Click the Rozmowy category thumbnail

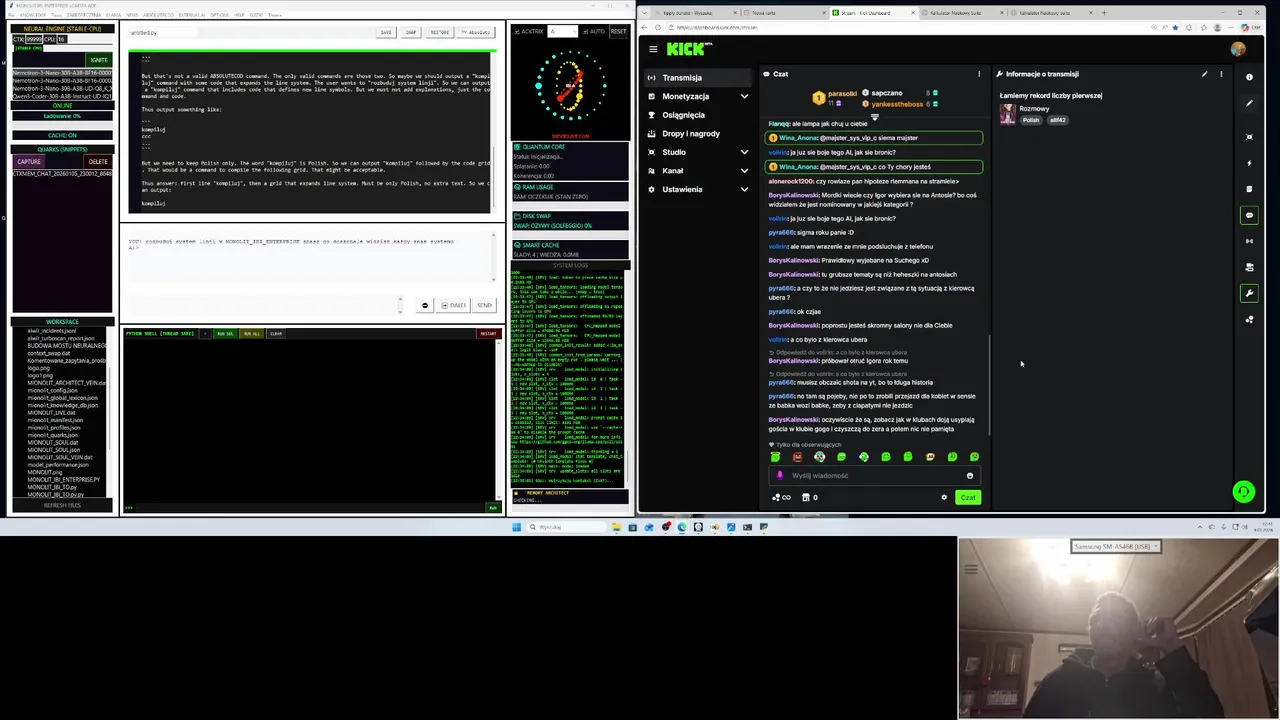point(1008,114)
